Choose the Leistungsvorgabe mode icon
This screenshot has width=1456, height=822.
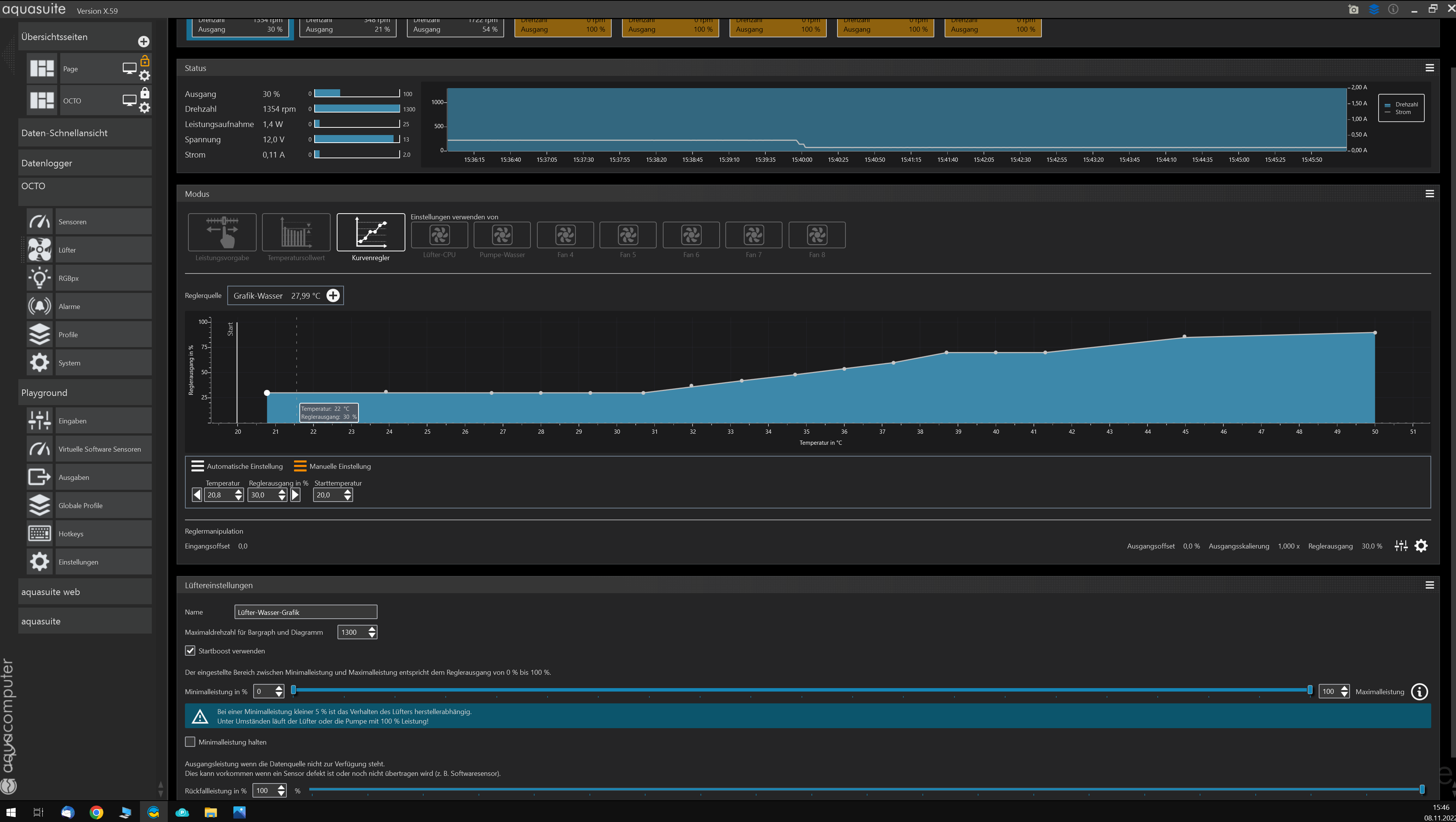[222, 232]
